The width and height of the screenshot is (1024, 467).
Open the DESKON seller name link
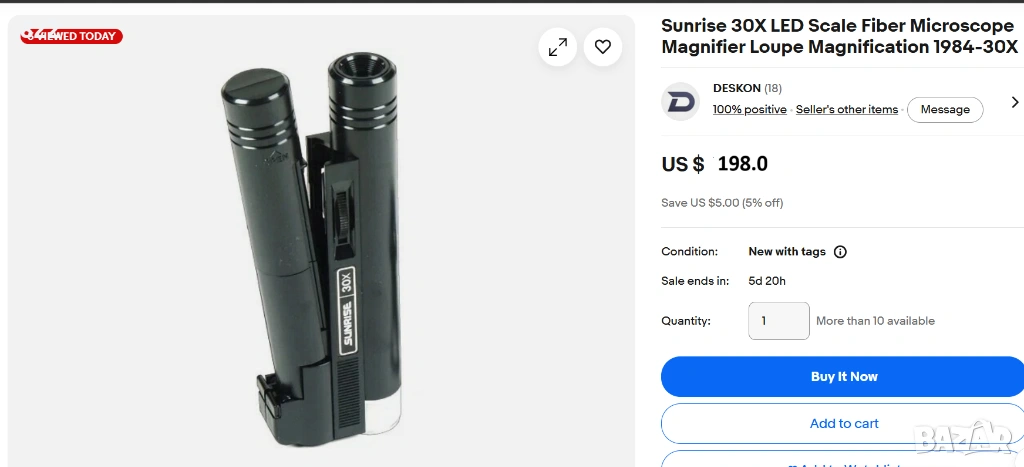coord(737,88)
